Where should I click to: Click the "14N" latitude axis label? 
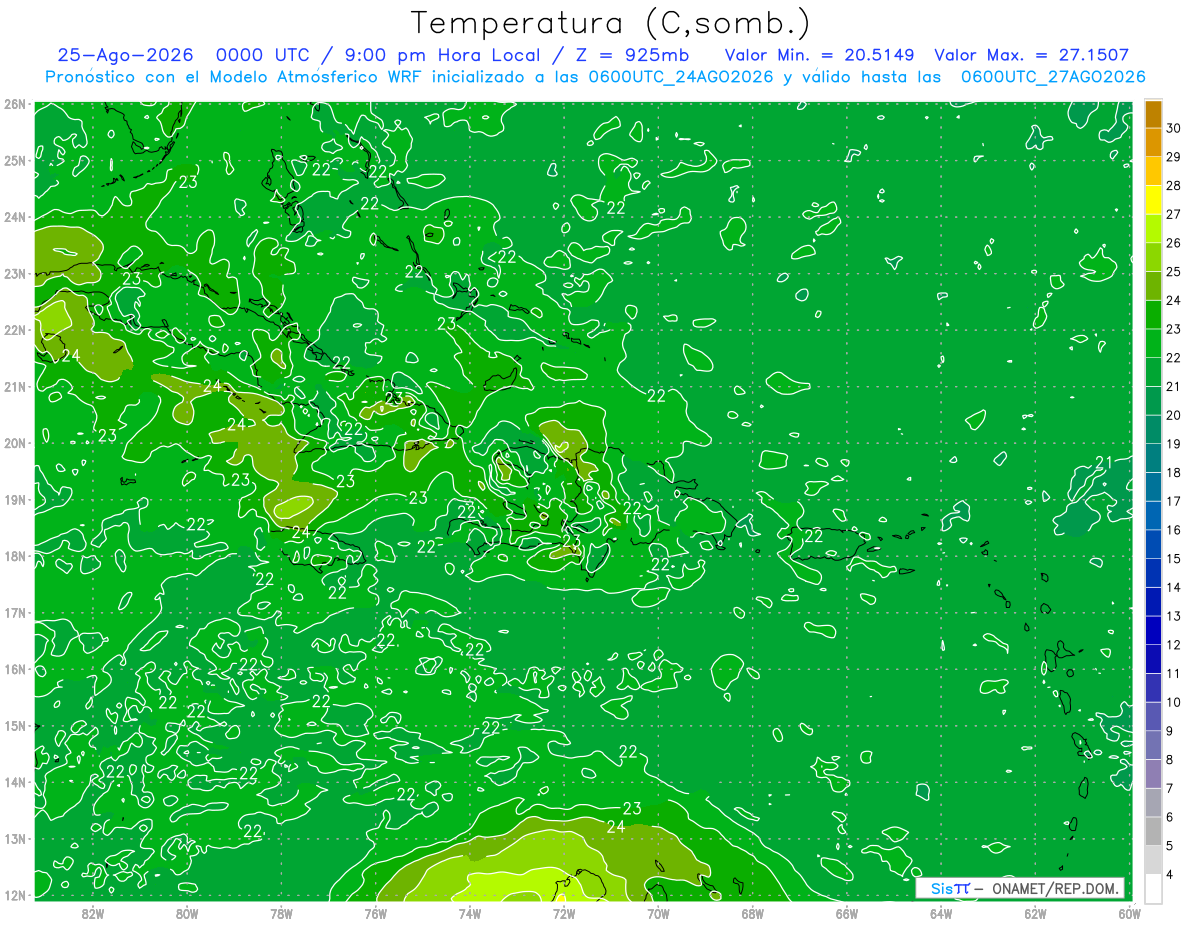tap(14, 782)
